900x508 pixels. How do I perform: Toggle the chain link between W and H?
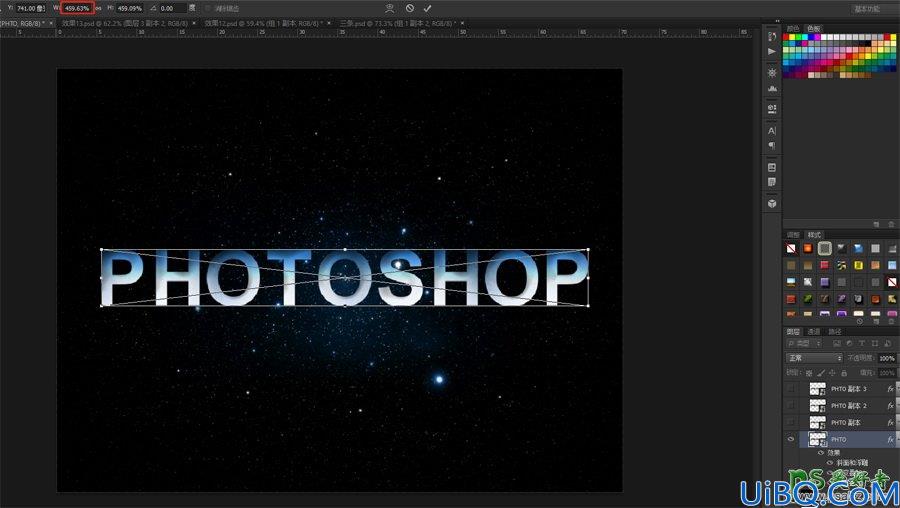click(x=98, y=8)
